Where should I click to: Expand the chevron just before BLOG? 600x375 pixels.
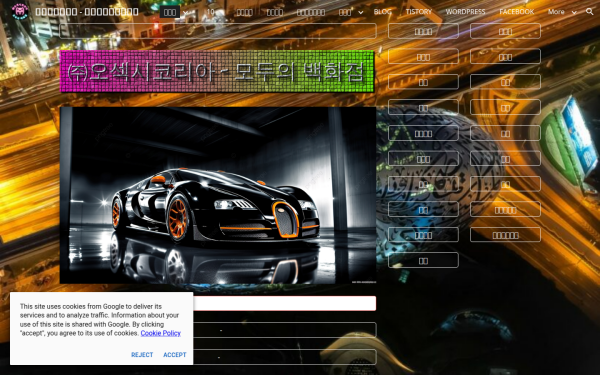click(x=360, y=12)
